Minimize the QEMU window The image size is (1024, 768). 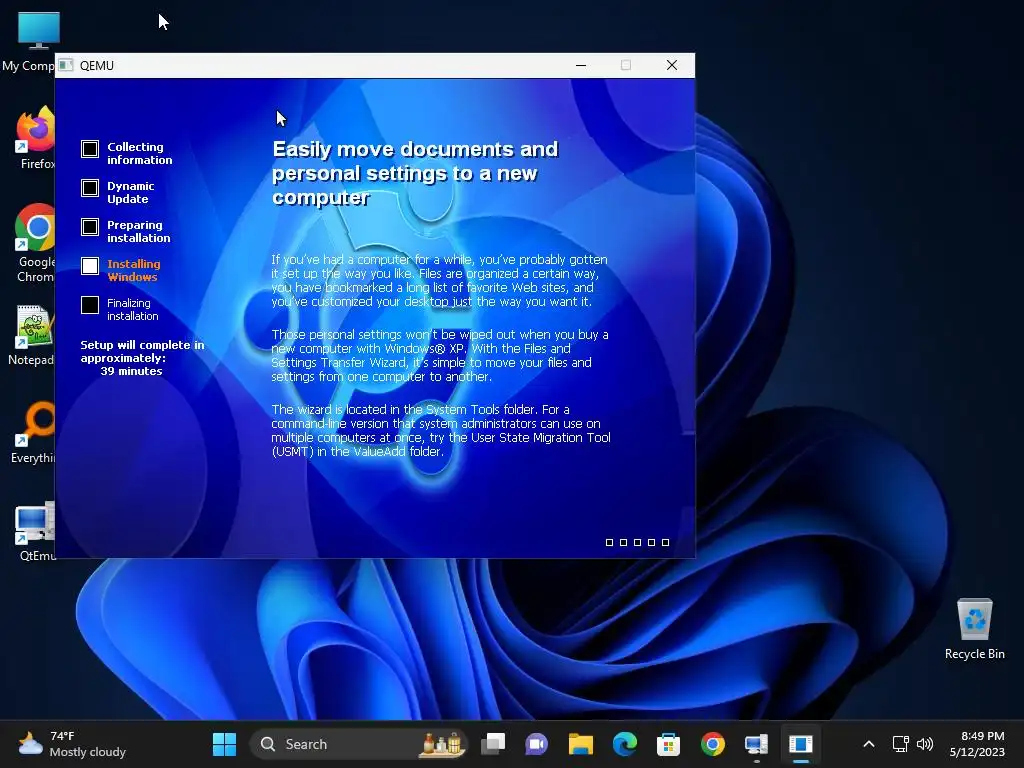point(581,65)
